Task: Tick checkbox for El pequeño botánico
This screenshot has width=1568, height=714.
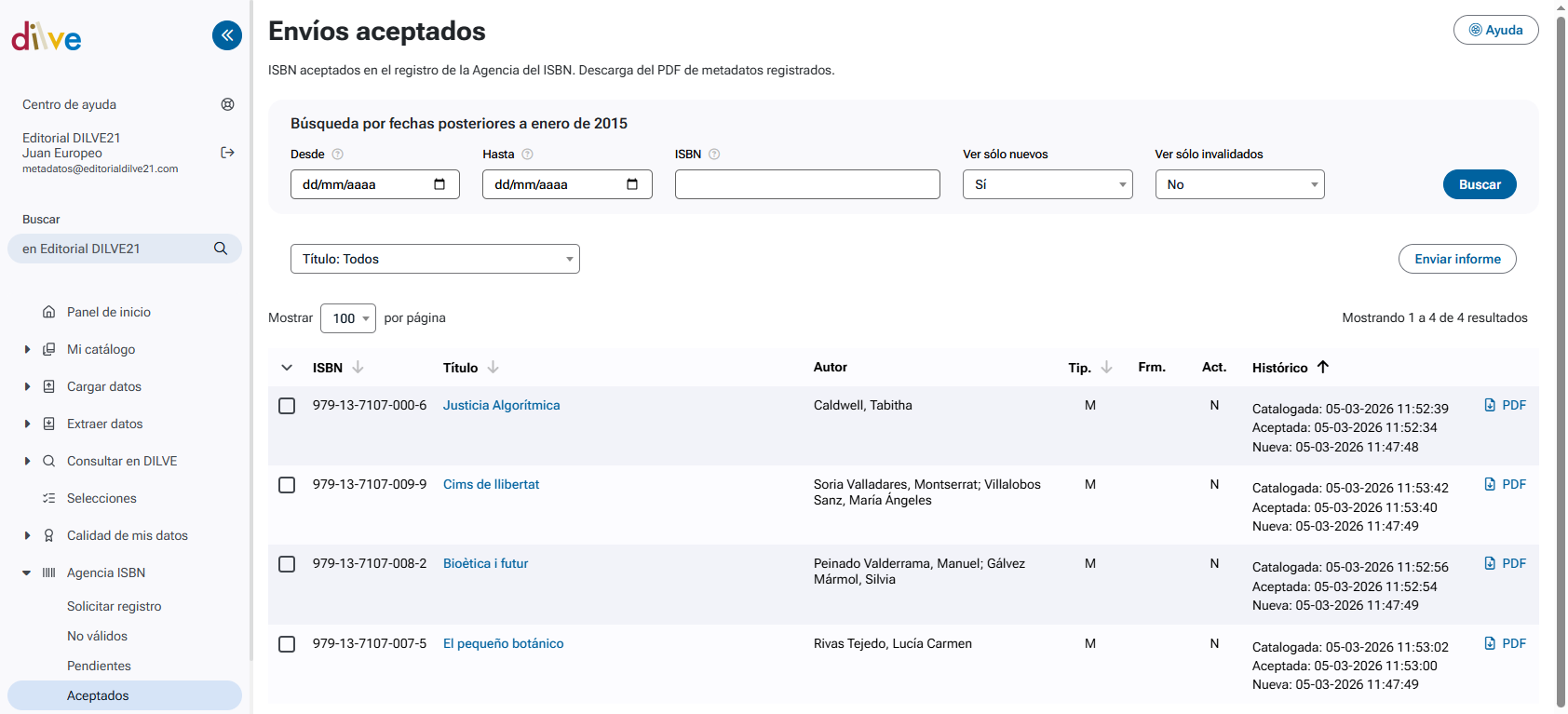Action: click(x=287, y=644)
